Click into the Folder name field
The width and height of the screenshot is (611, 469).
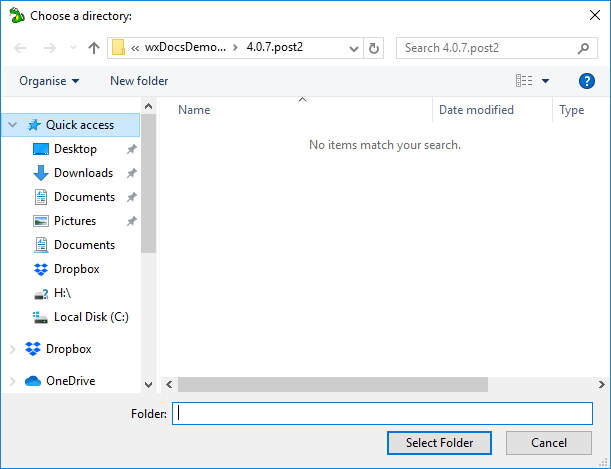coord(382,413)
